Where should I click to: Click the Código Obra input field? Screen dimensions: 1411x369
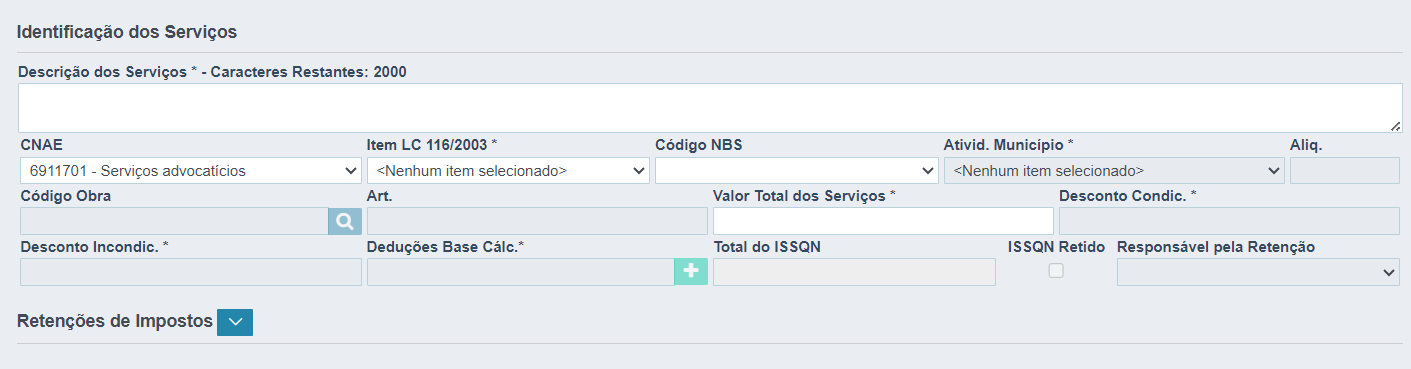pyautogui.click(x=174, y=221)
